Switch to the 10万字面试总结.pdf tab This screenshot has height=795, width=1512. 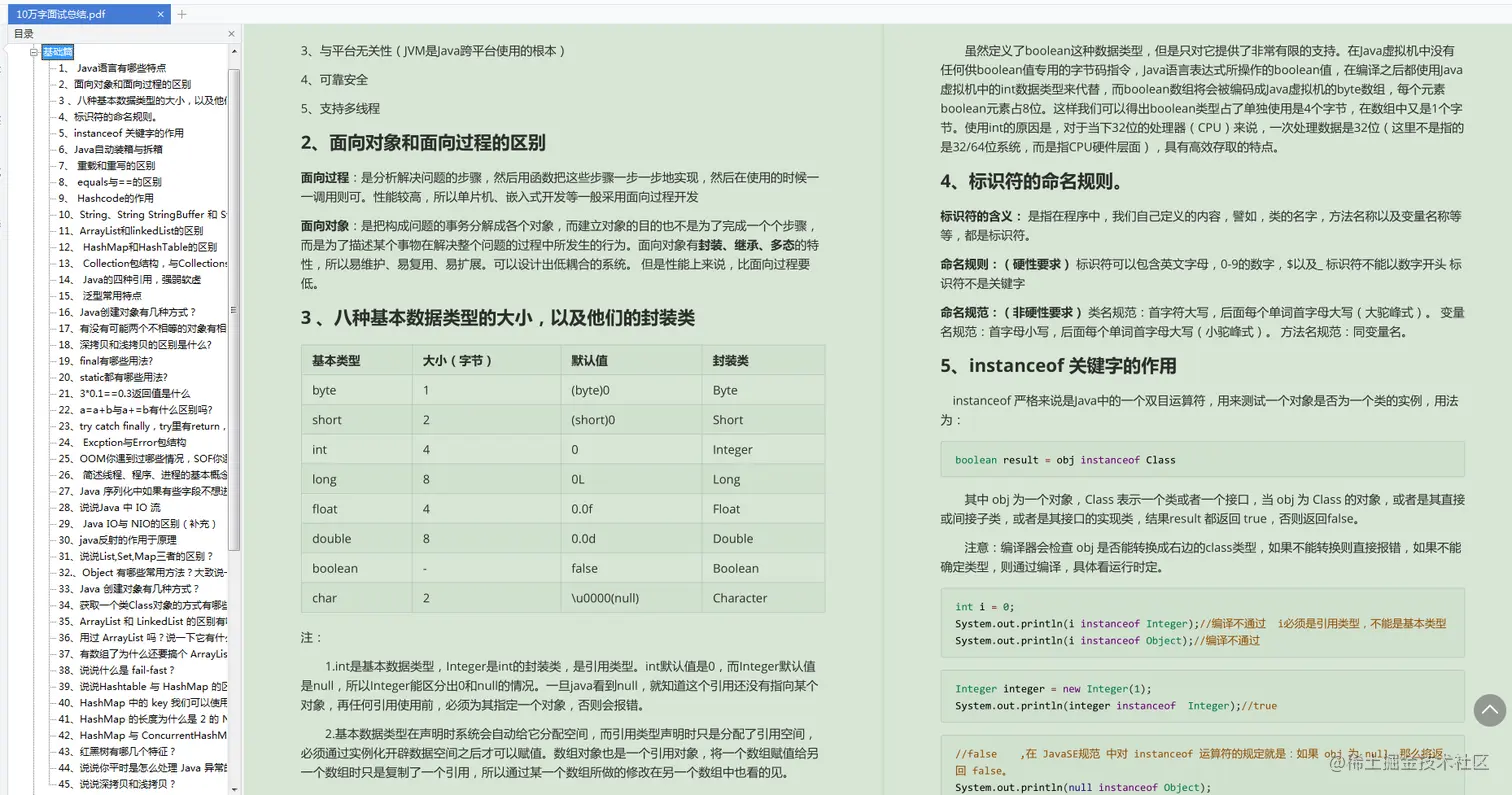(75, 14)
